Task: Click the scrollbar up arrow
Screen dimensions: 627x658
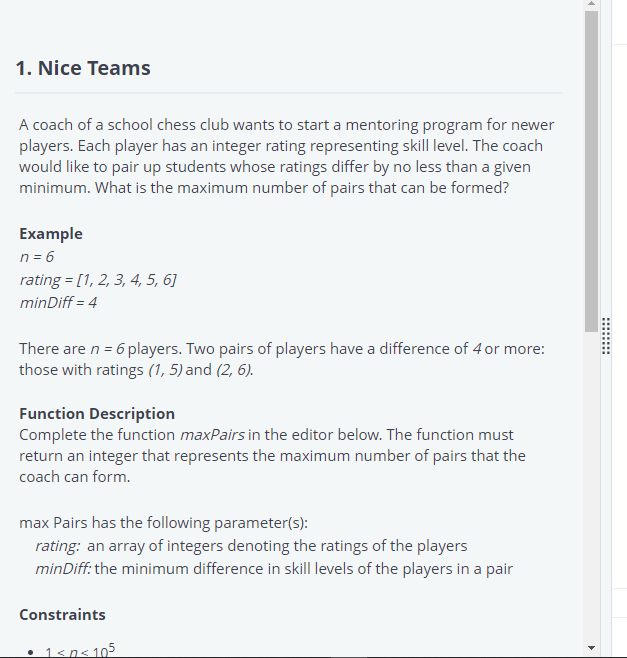Action: coord(591,3)
